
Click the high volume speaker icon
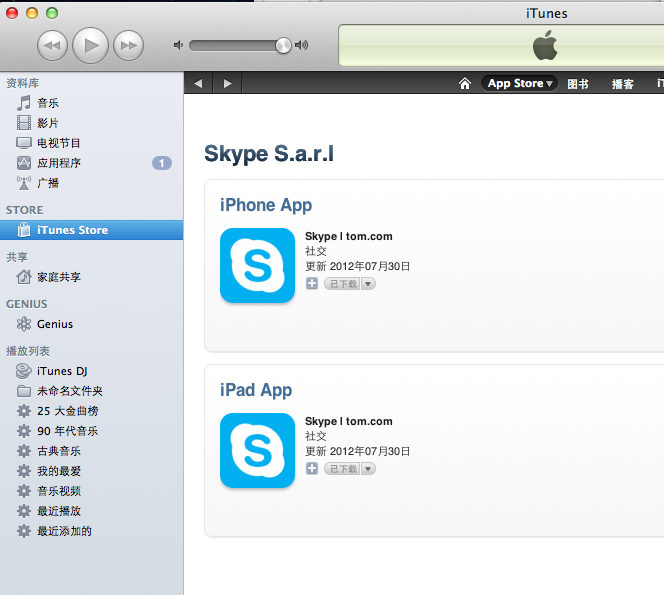(301, 44)
